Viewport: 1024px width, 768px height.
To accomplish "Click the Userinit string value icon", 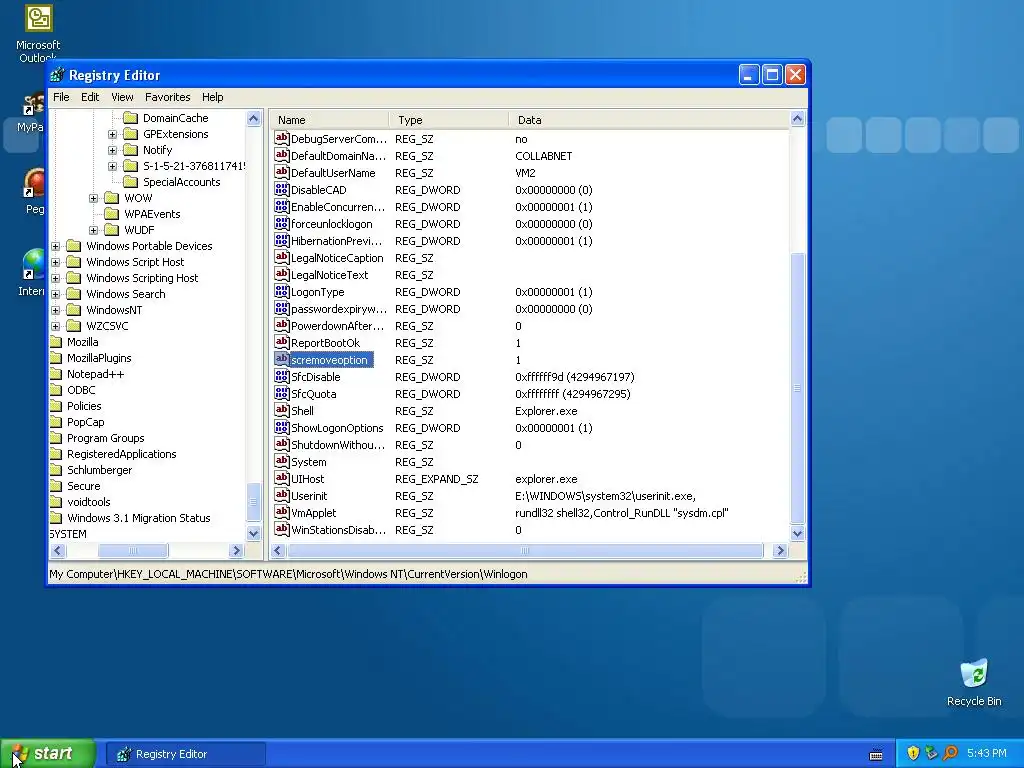I will (281, 495).
